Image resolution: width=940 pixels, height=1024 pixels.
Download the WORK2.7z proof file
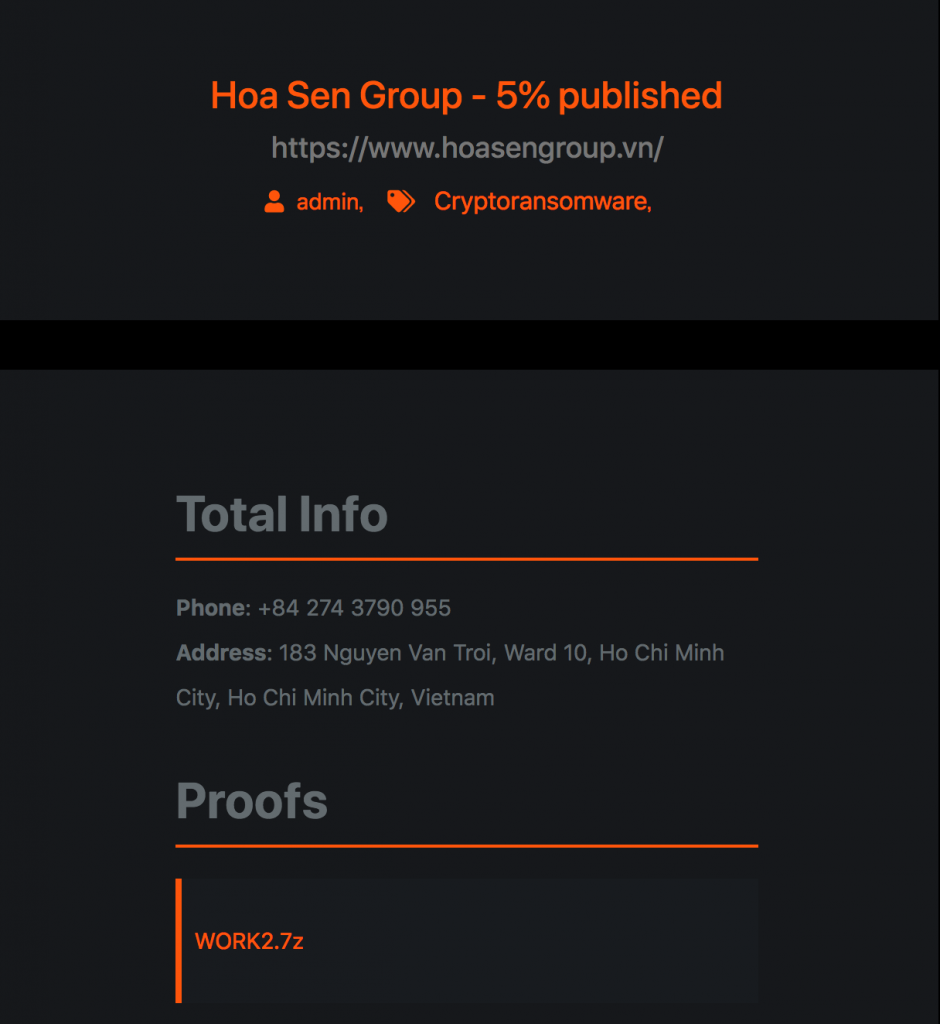[249, 941]
